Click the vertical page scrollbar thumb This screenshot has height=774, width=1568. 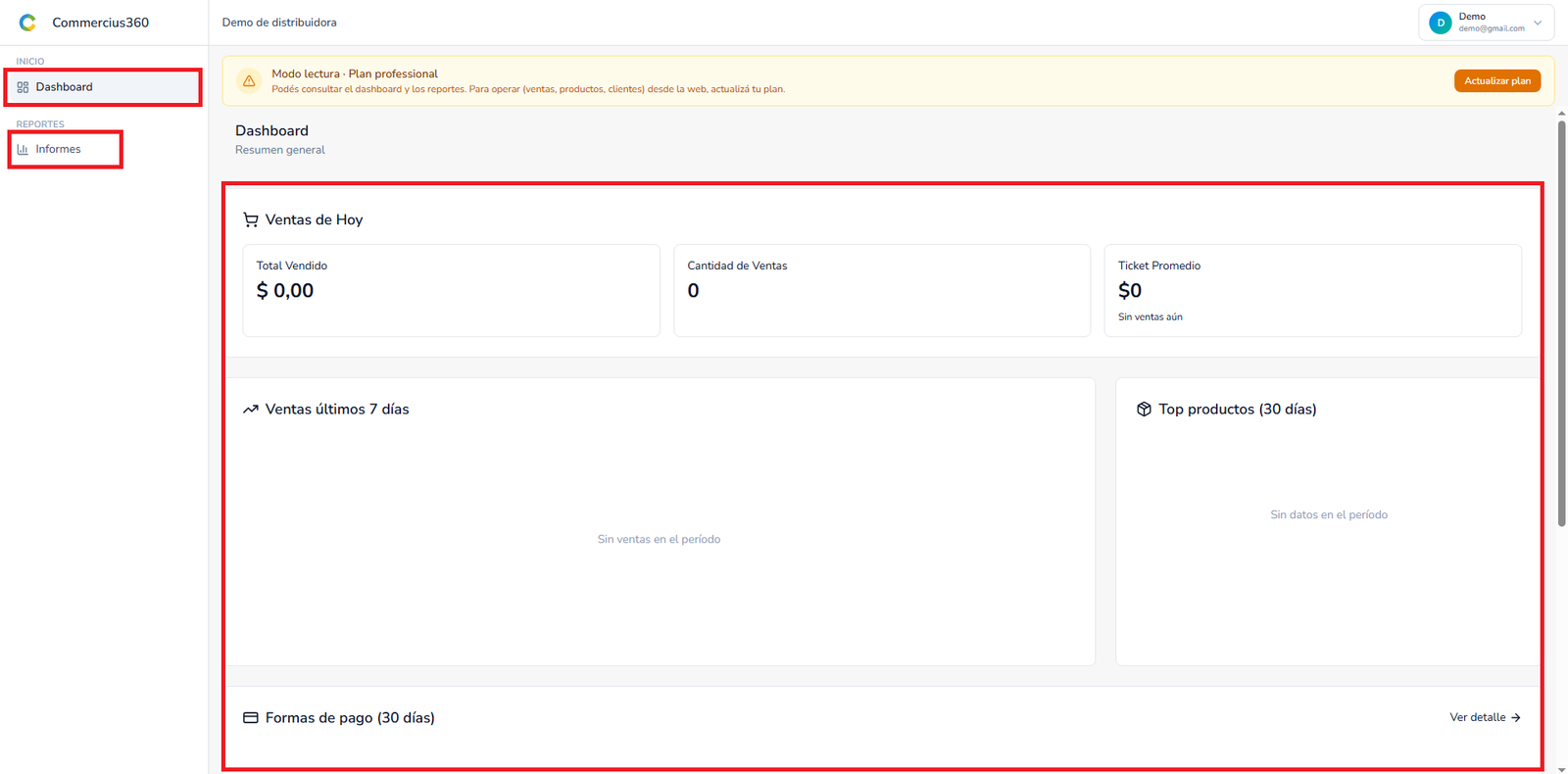tap(1562, 323)
